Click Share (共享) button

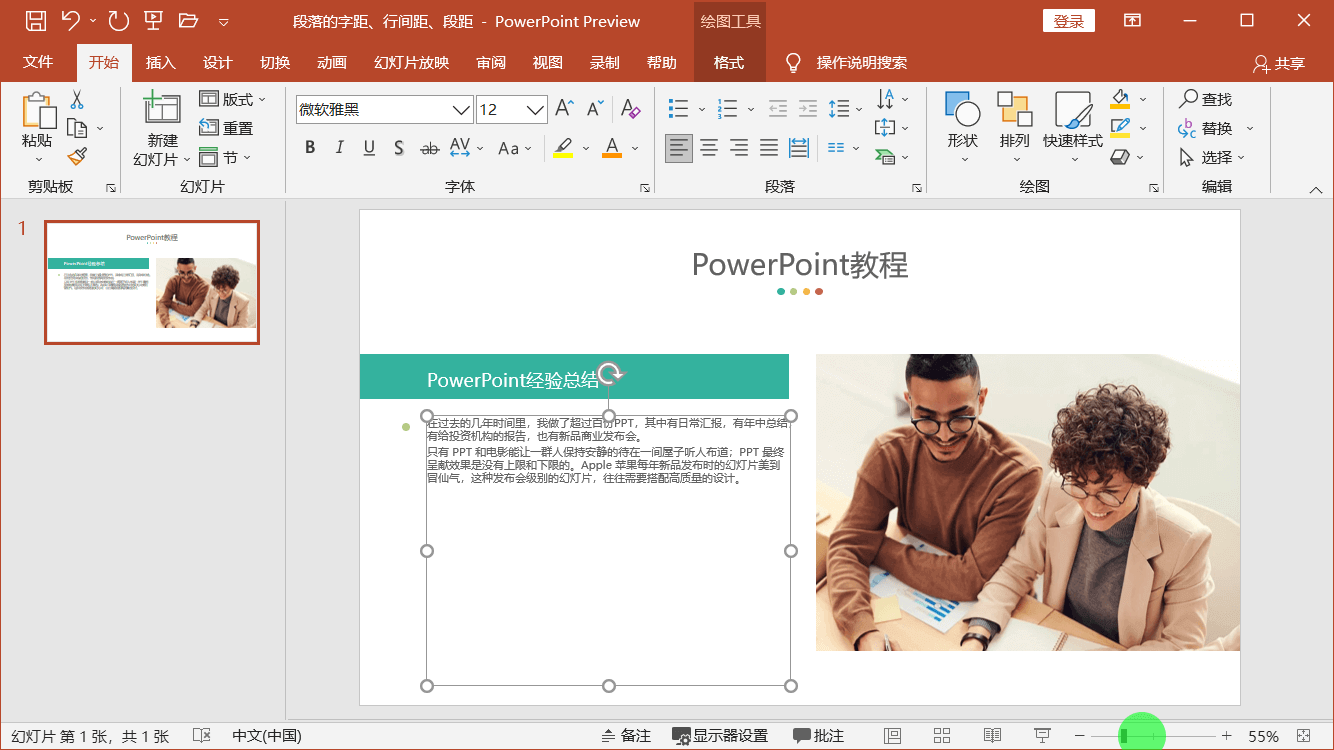[x=1279, y=63]
